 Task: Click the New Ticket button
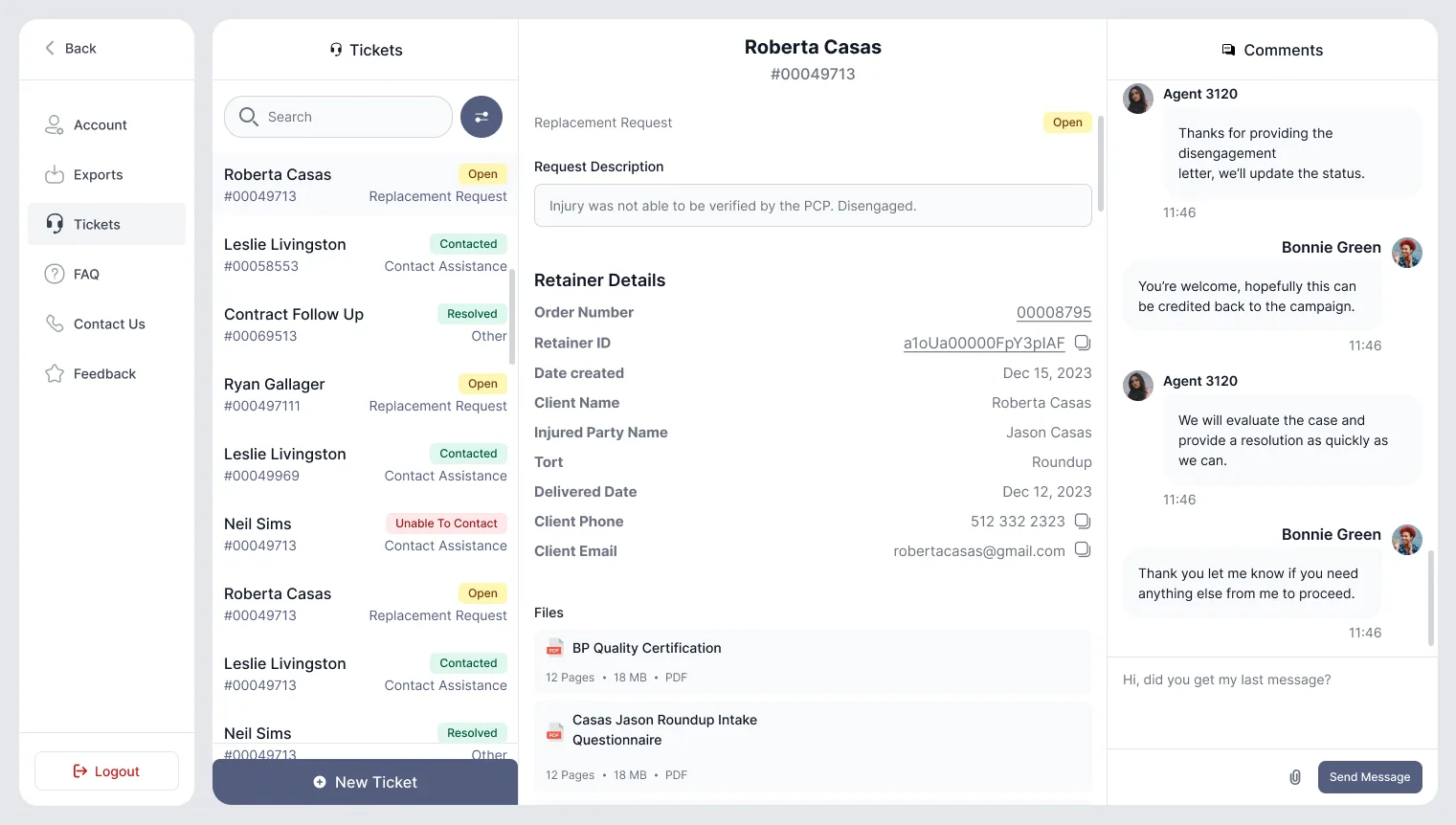click(x=365, y=782)
